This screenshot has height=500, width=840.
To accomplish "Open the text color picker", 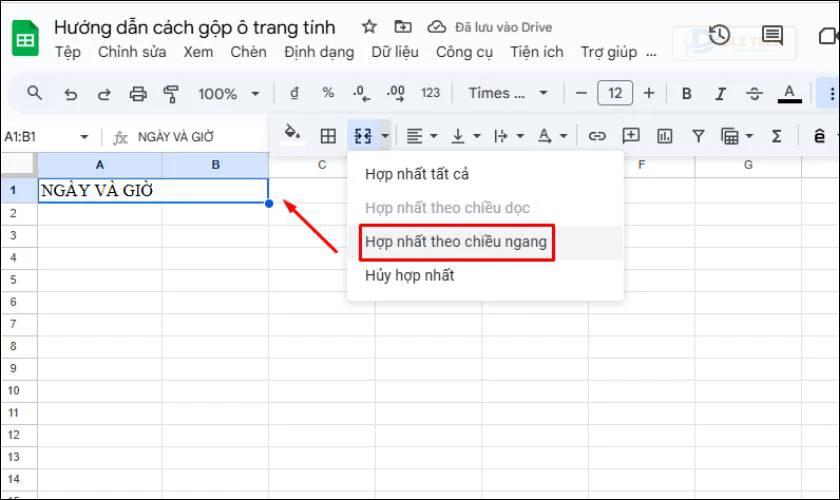I will [x=789, y=94].
